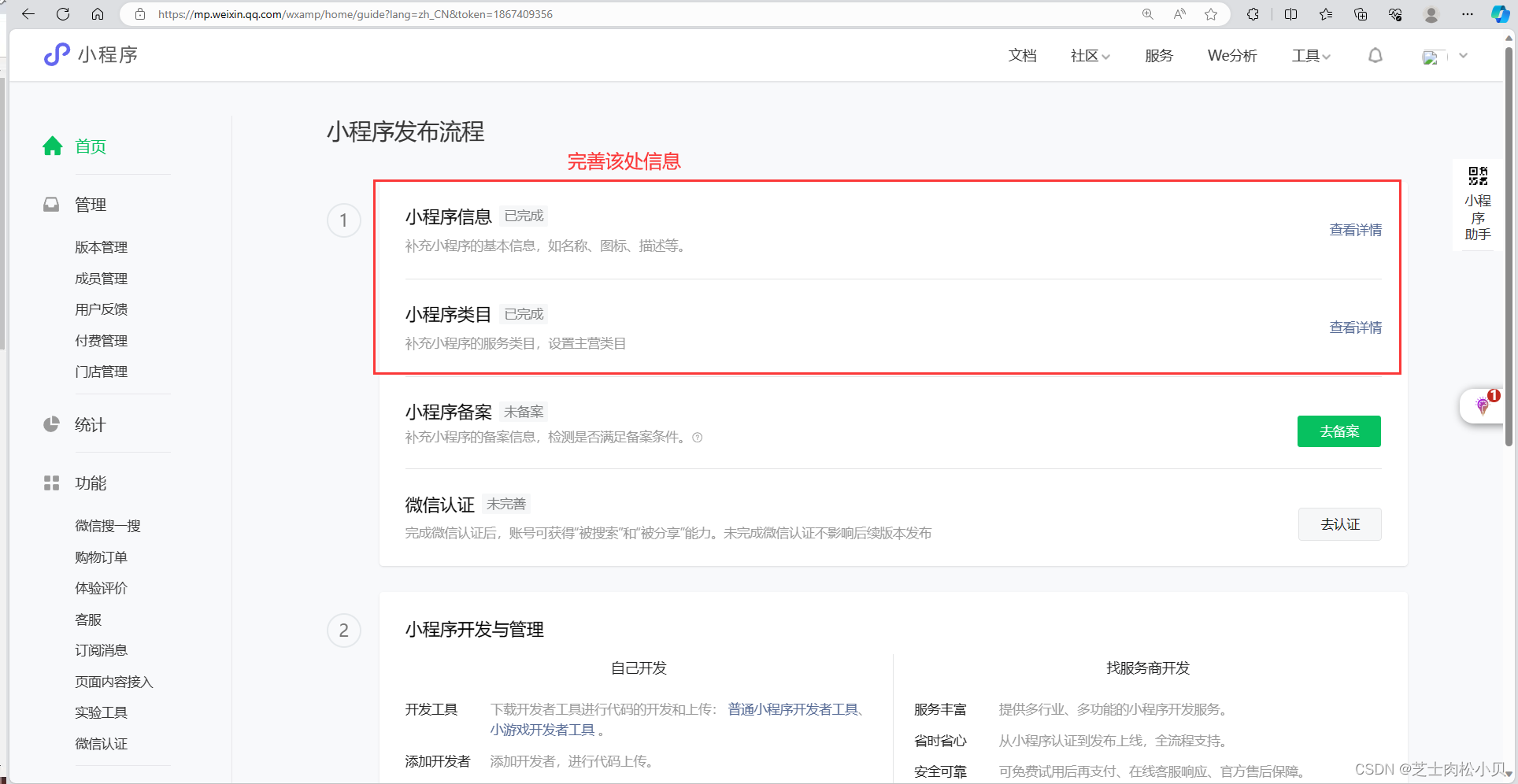This screenshot has width=1518, height=784.
Task: Open the 普通小程序开发者工具 link
Action: [793, 709]
